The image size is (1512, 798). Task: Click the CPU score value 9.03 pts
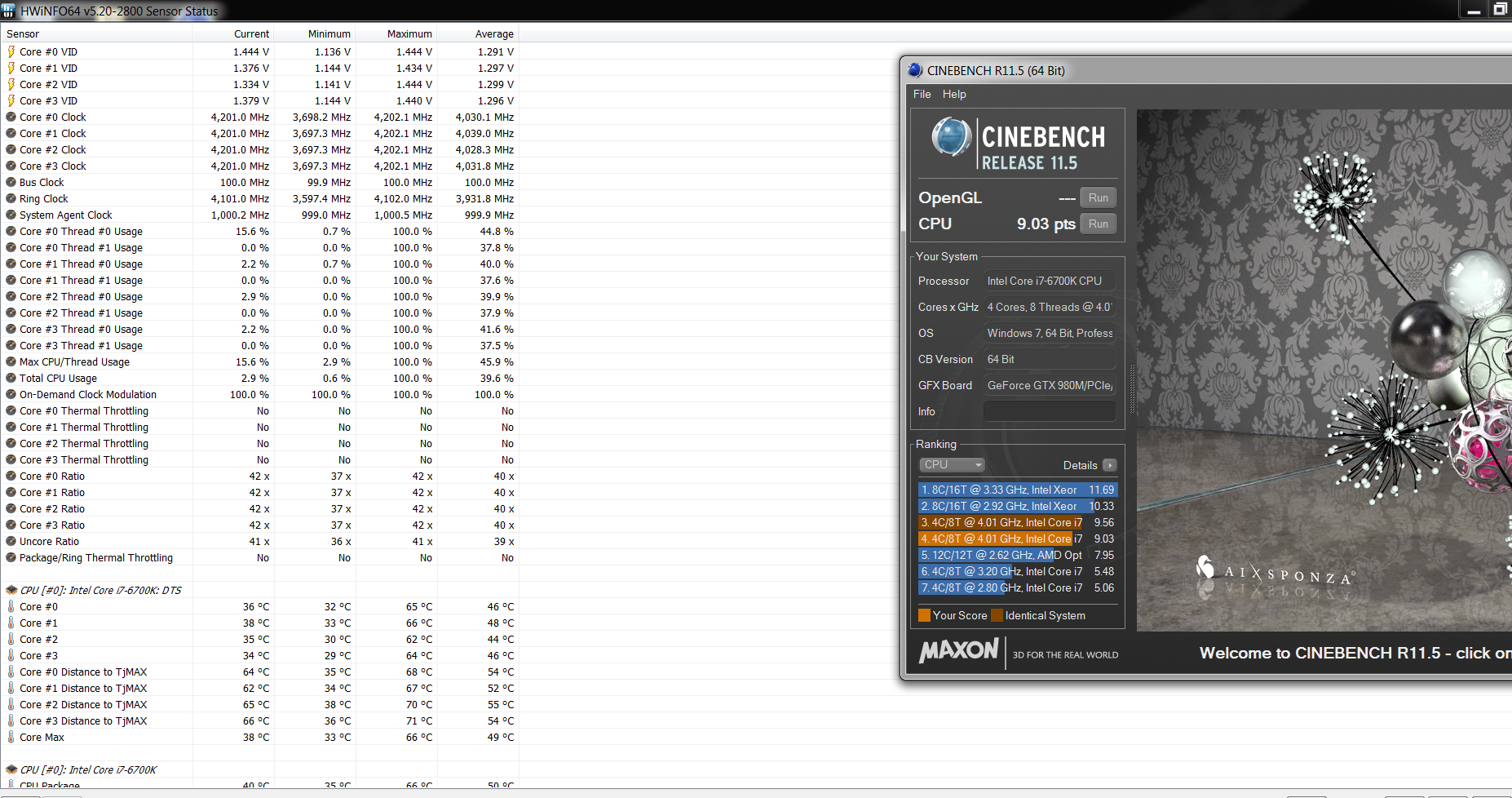click(x=1046, y=224)
